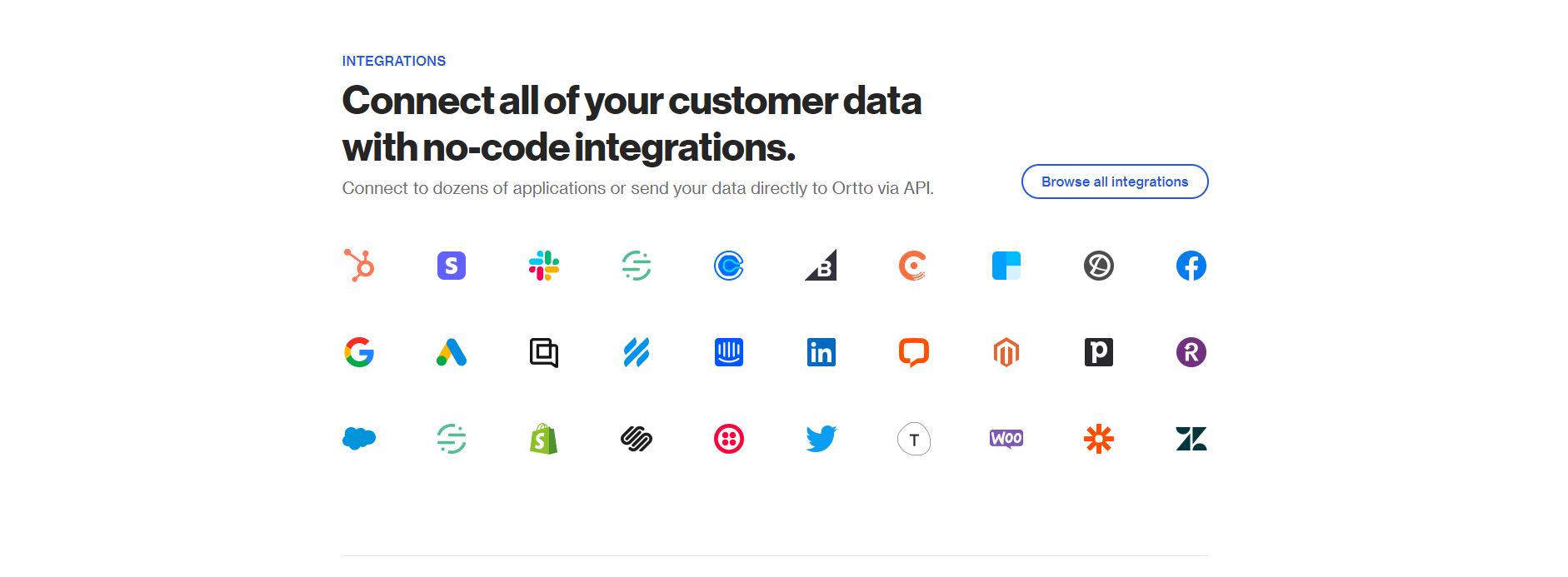Viewport: 1568px width, 577px height.
Task: Click the Twitter bird icon
Action: [x=821, y=439]
